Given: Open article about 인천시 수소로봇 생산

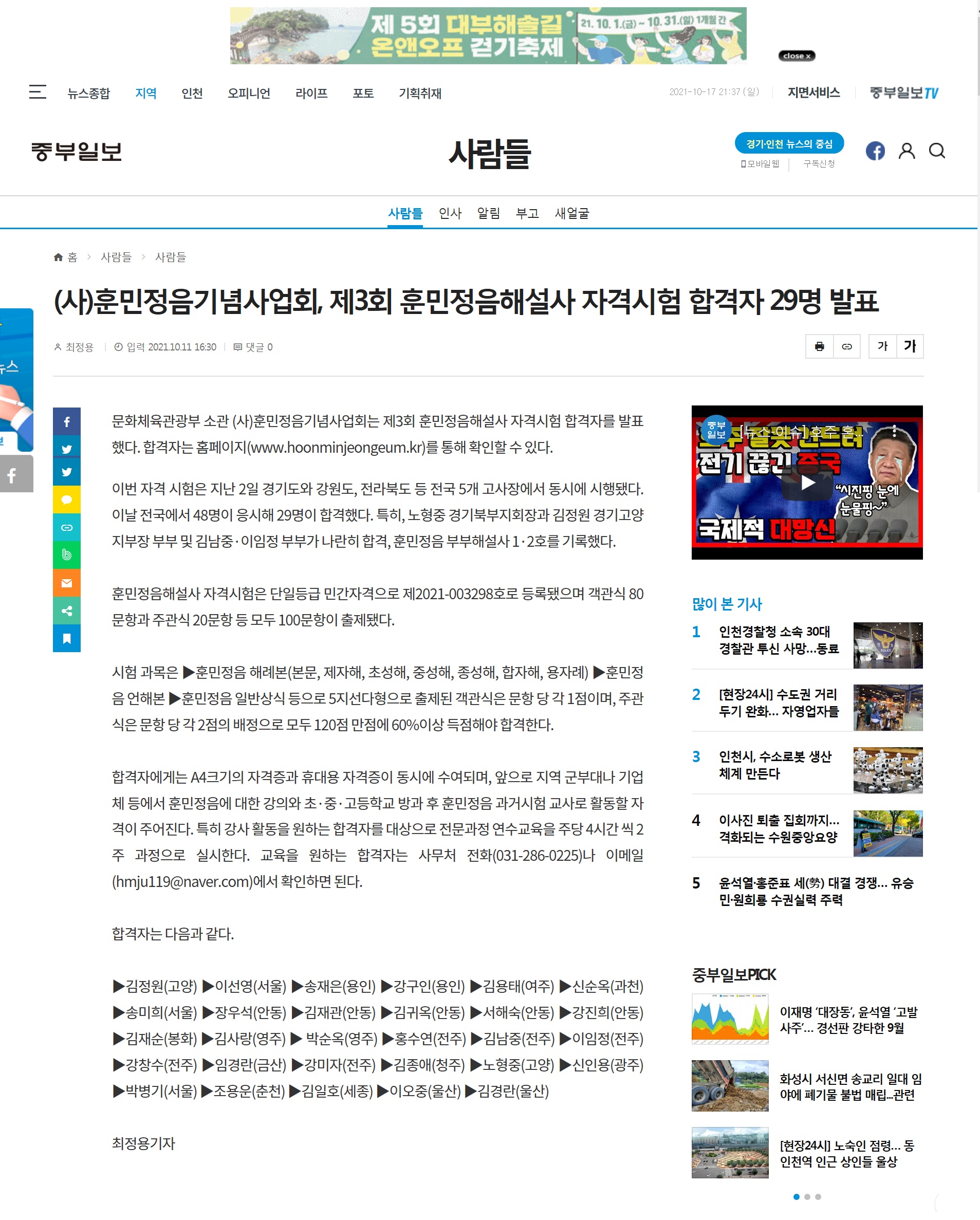Looking at the screenshot, I should pyautogui.click(x=774, y=765).
